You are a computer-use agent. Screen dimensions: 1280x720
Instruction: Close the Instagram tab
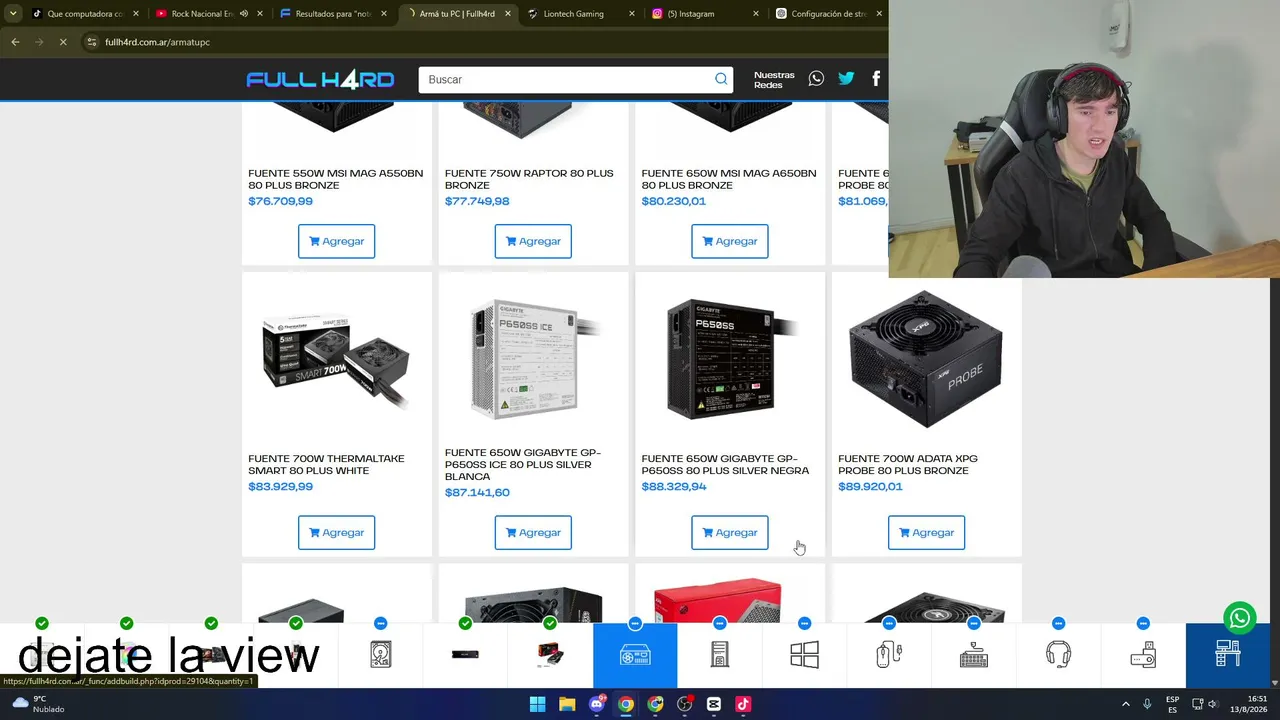(755, 14)
